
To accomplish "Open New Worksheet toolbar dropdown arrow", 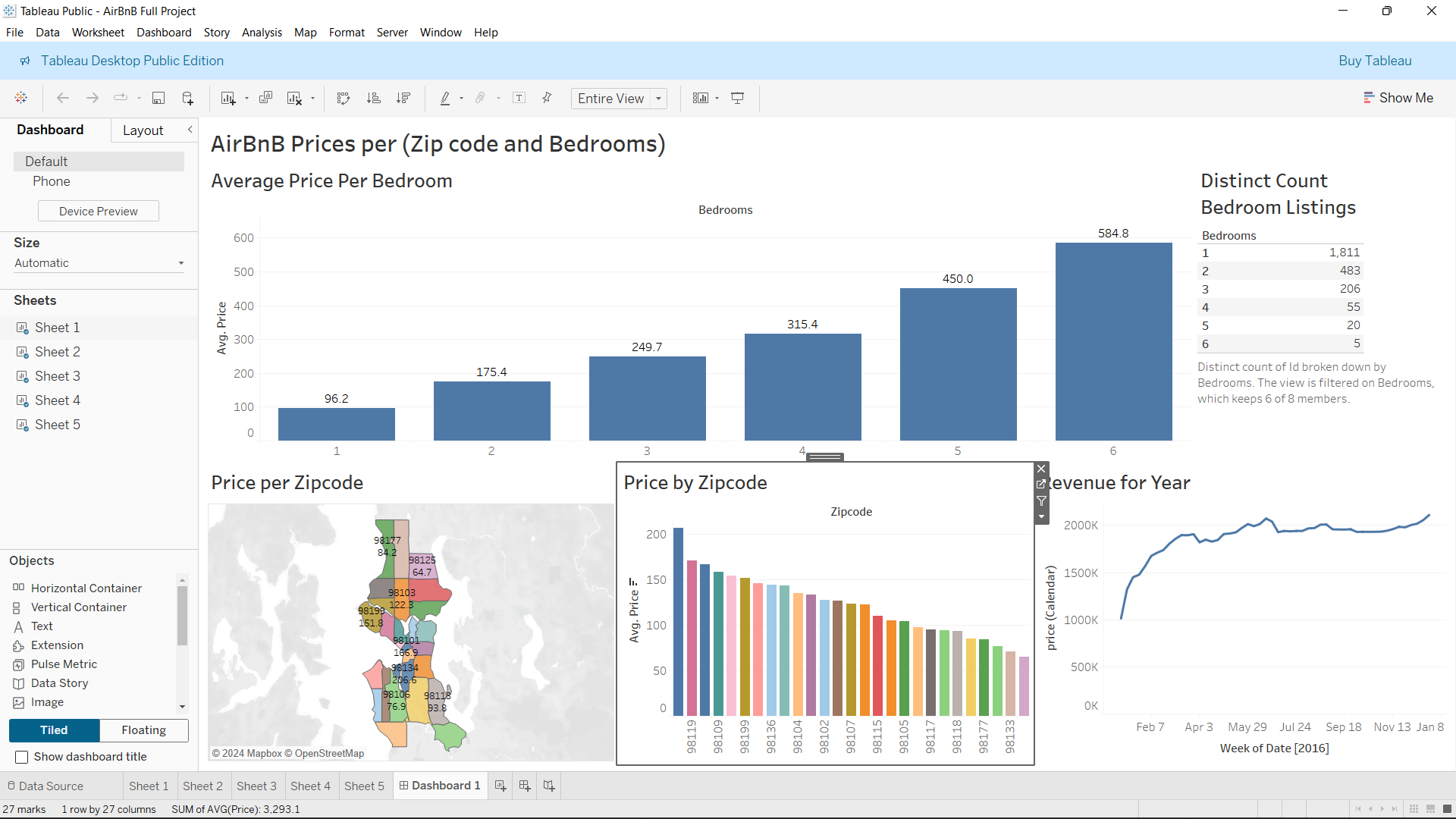I will click(x=246, y=99).
